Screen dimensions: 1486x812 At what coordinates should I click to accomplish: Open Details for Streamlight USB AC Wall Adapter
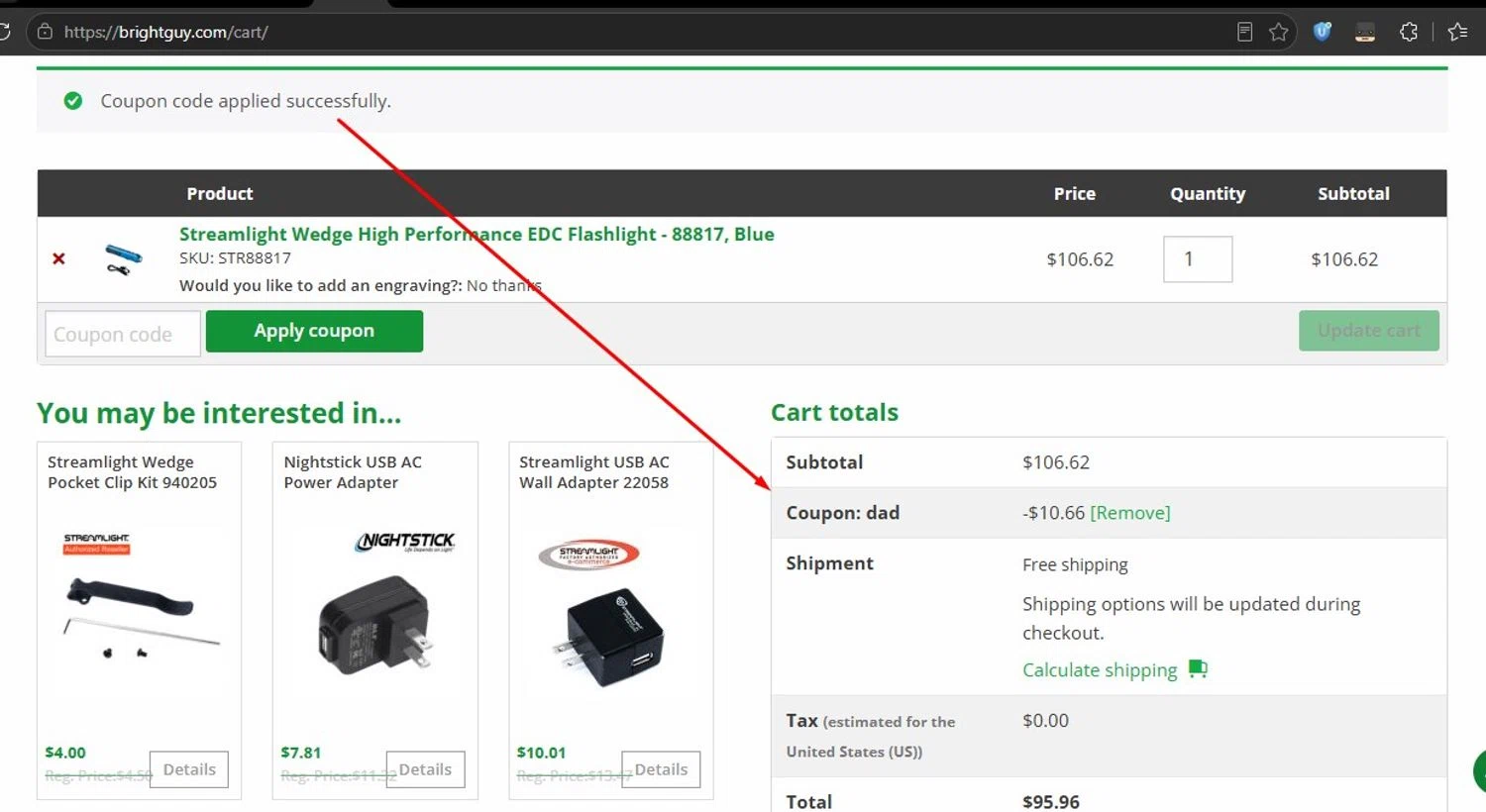click(x=661, y=769)
